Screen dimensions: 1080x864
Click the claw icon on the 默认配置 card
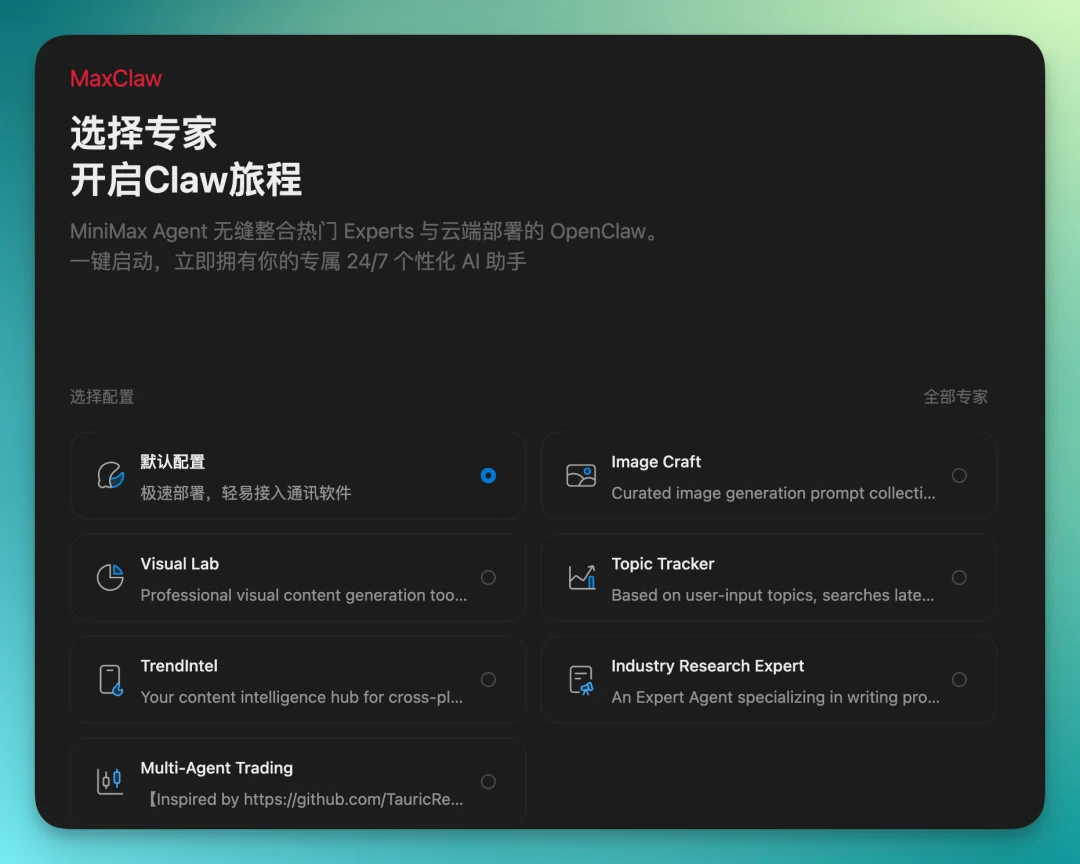tap(110, 475)
